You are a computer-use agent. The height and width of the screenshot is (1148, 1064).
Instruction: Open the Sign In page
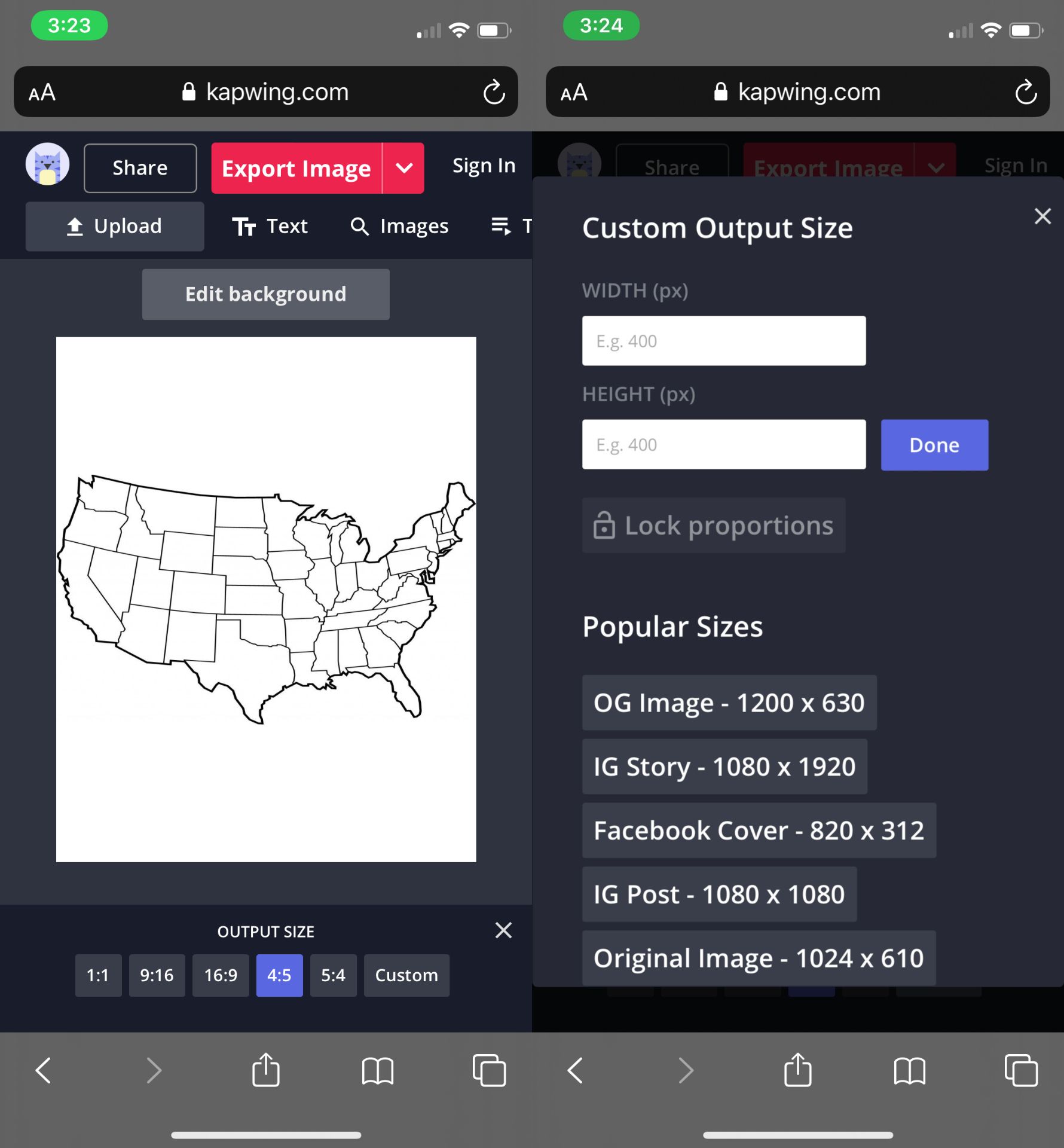click(x=483, y=165)
